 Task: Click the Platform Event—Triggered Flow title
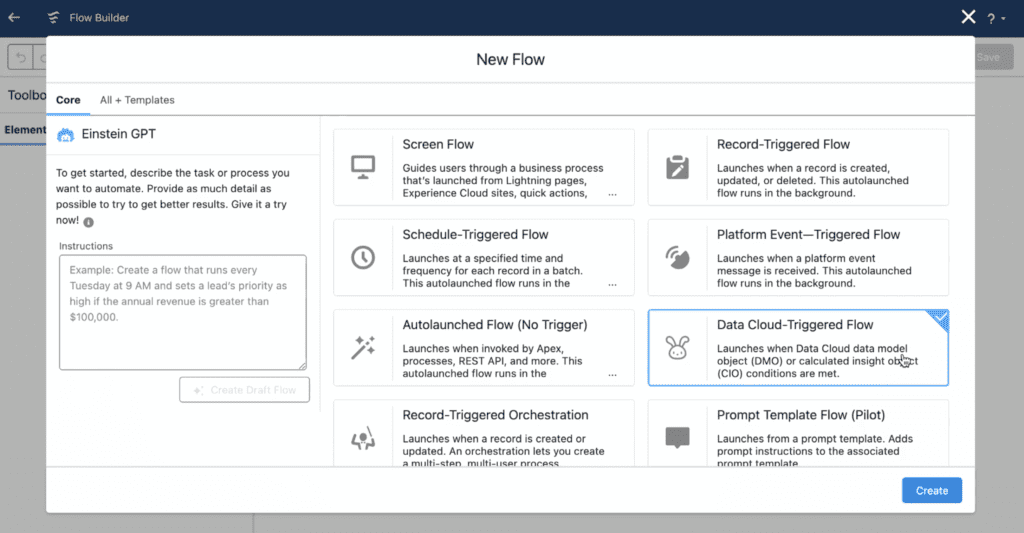click(x=808, y=234)
